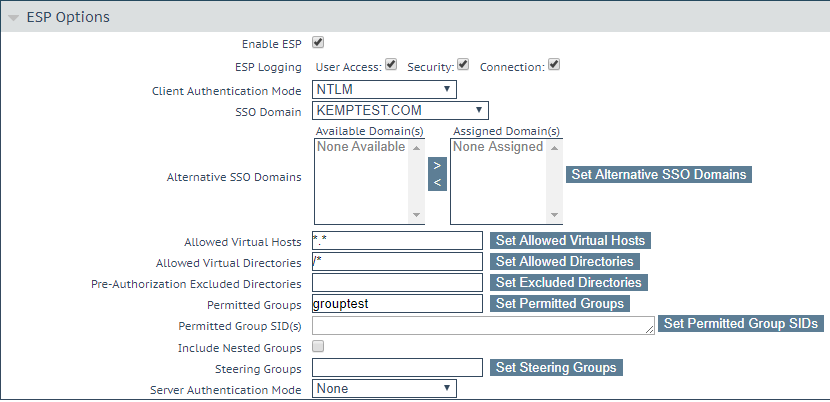The width and height of the screenshot is (830, 402).
Task: Click Set Steering Groups button
Action: click(x=556, y=368)
